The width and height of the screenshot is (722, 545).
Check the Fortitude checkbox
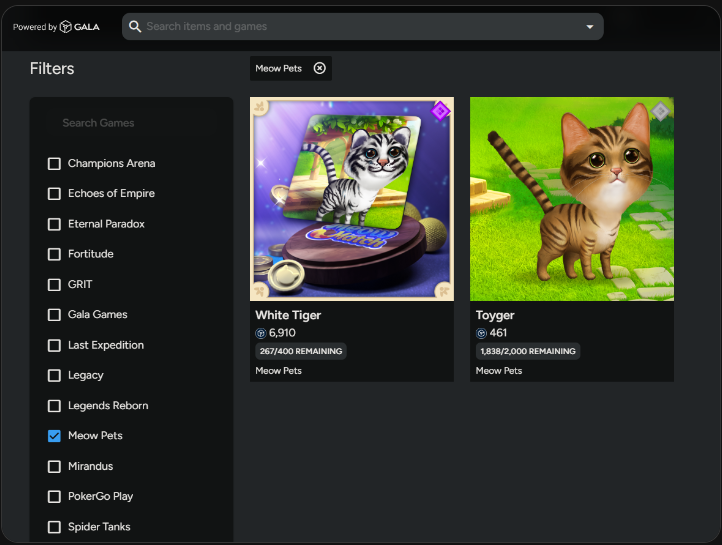point(54,254)
